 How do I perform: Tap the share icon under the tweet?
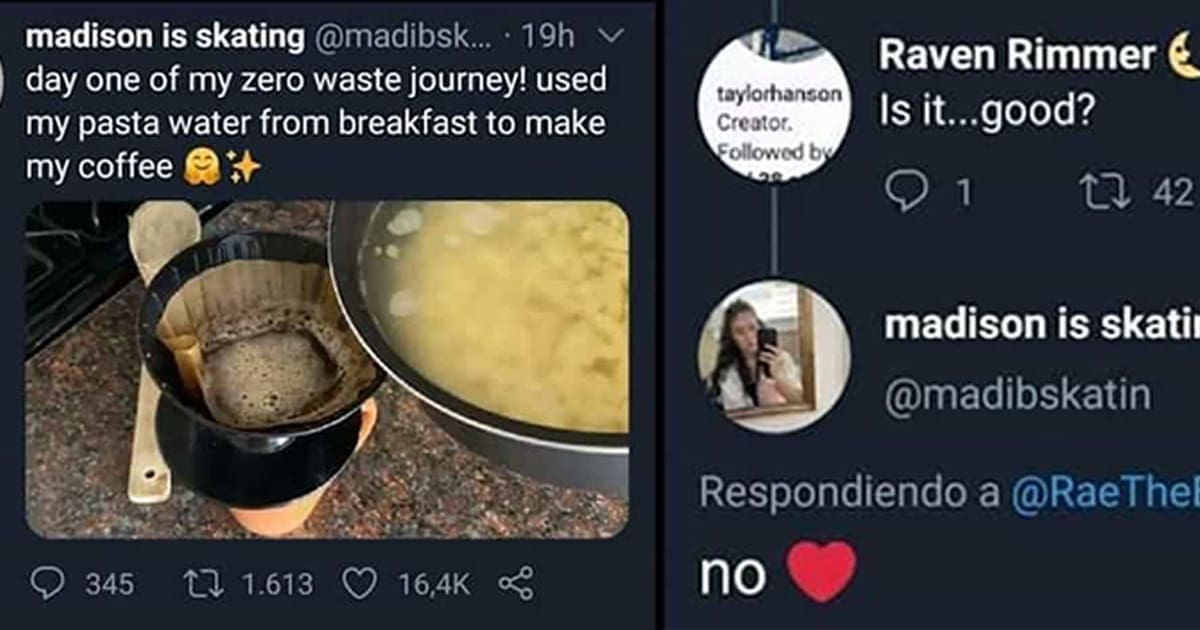515,583
